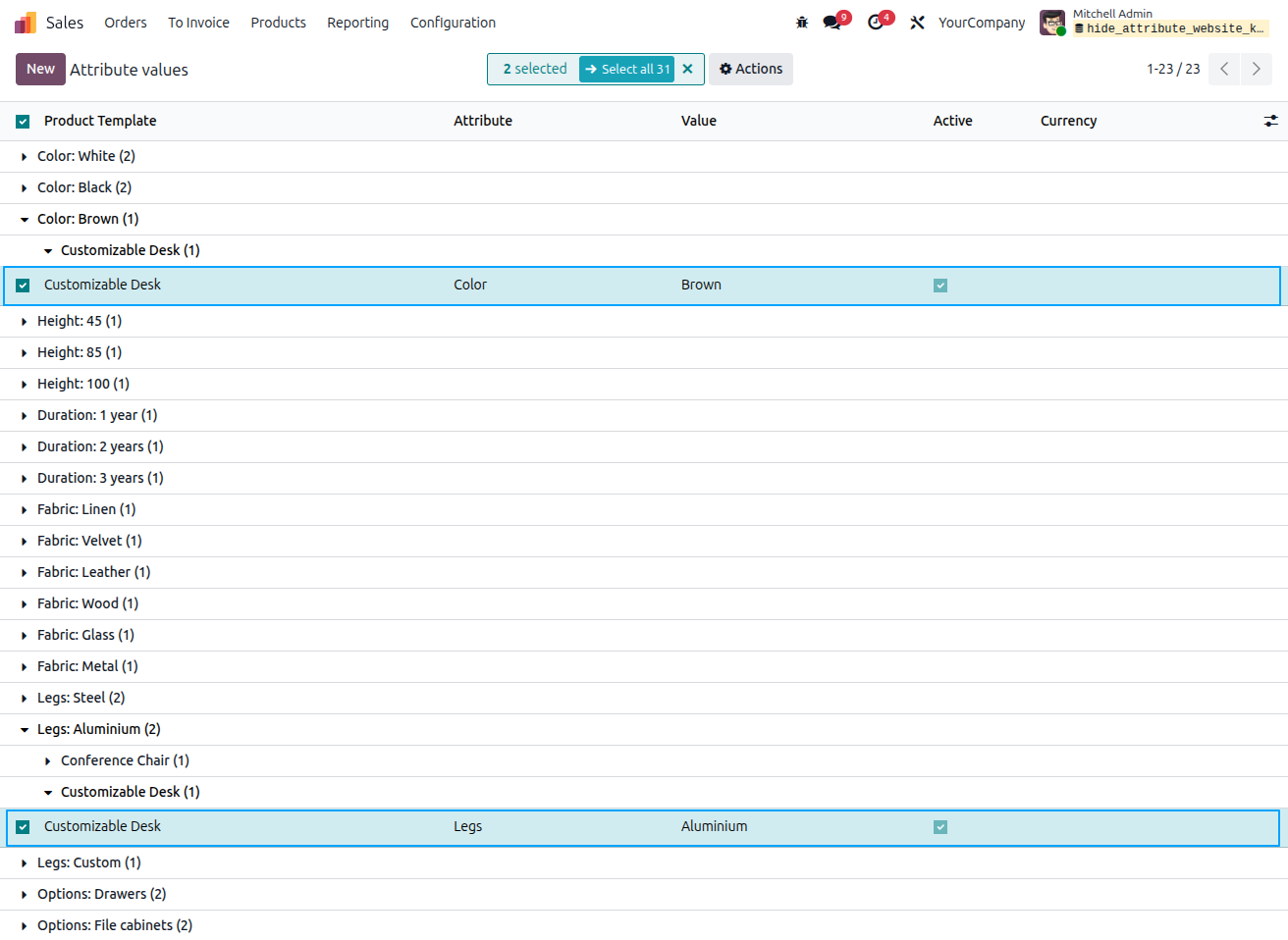Open the Actions dropdown
Image resolution: width=1288 pixels, height=940 pixels.
pos(751,69)
